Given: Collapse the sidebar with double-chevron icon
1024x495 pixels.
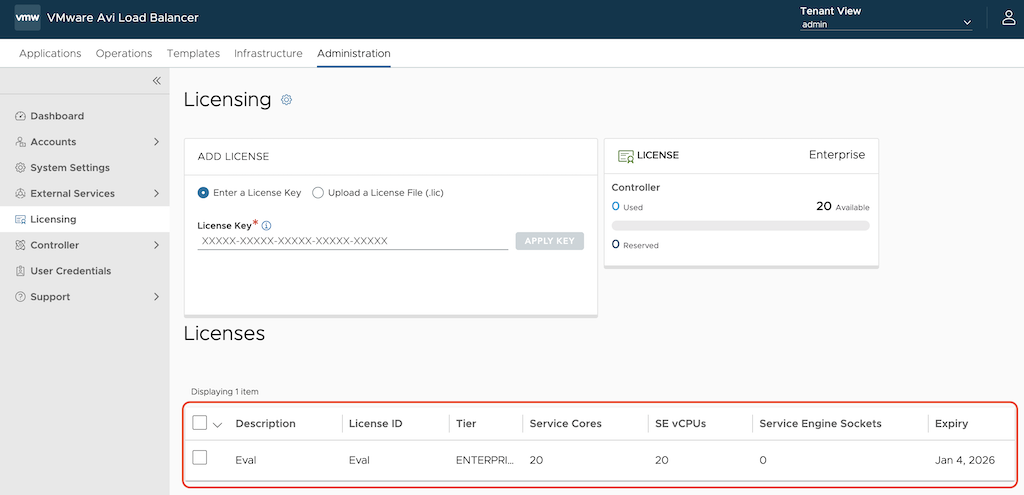Looking at the screenshot, I should point(157,81).
